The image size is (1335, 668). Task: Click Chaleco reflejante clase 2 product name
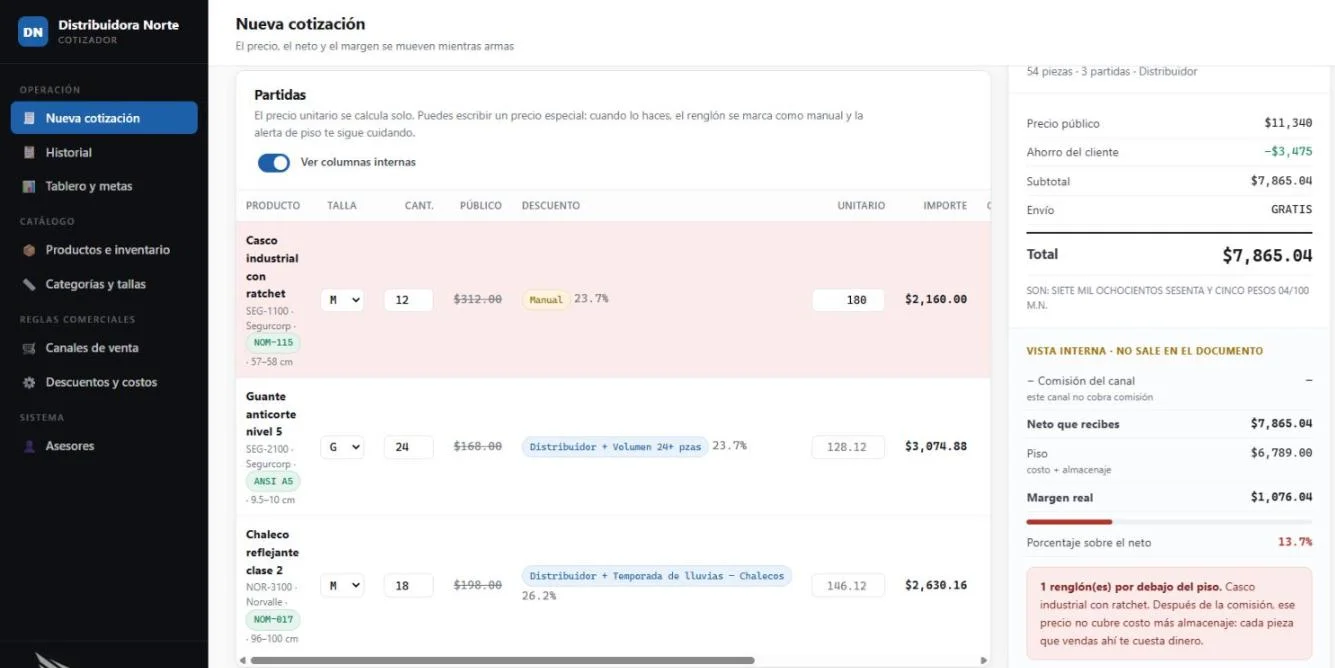pos(272,552)
